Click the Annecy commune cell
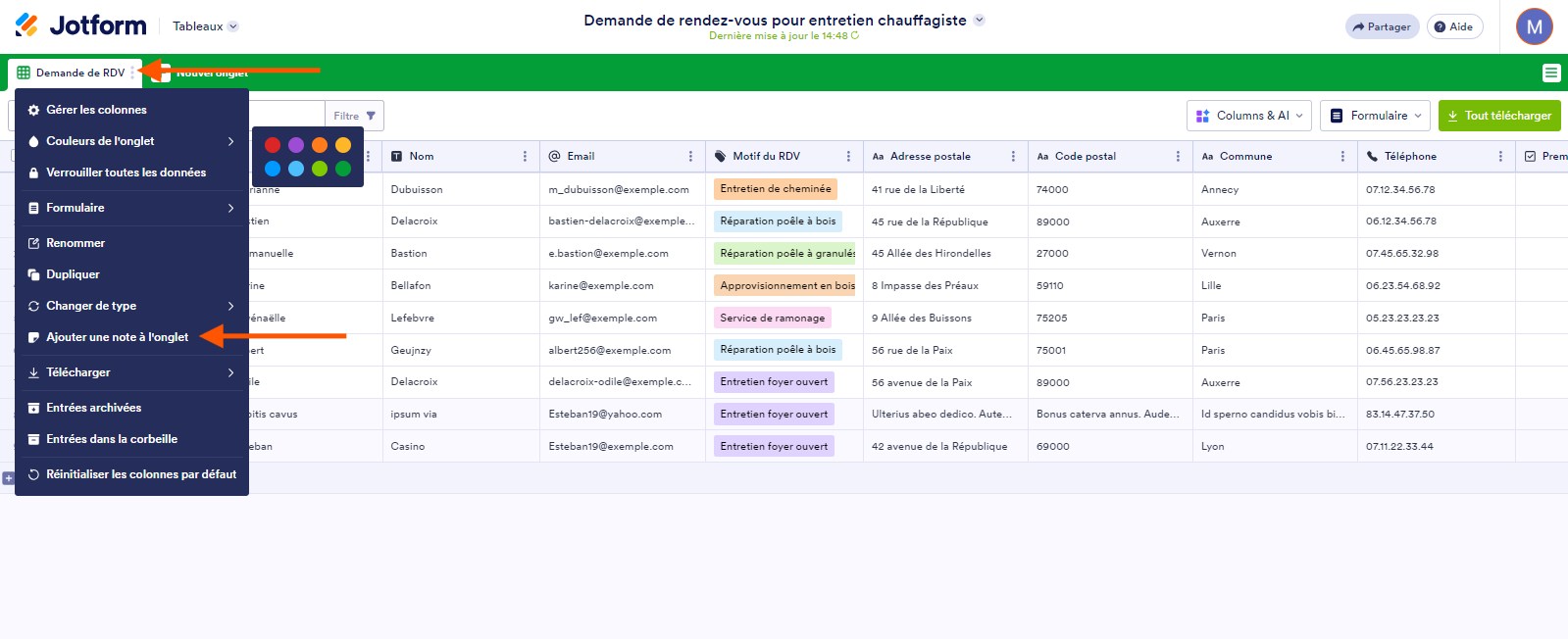This screenshot has width=1568, height=639. point(1275,189)
